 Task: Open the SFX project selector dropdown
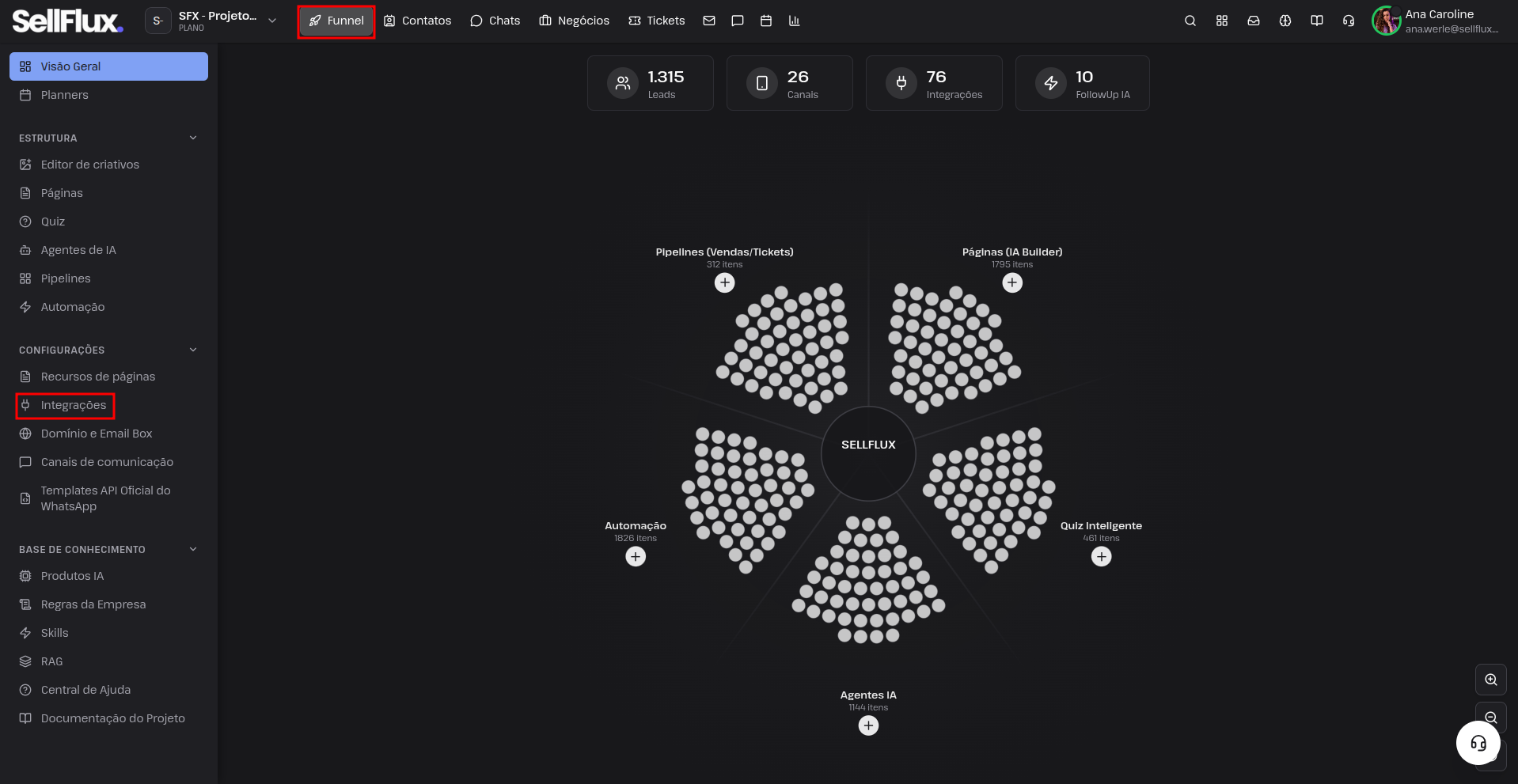212,21
